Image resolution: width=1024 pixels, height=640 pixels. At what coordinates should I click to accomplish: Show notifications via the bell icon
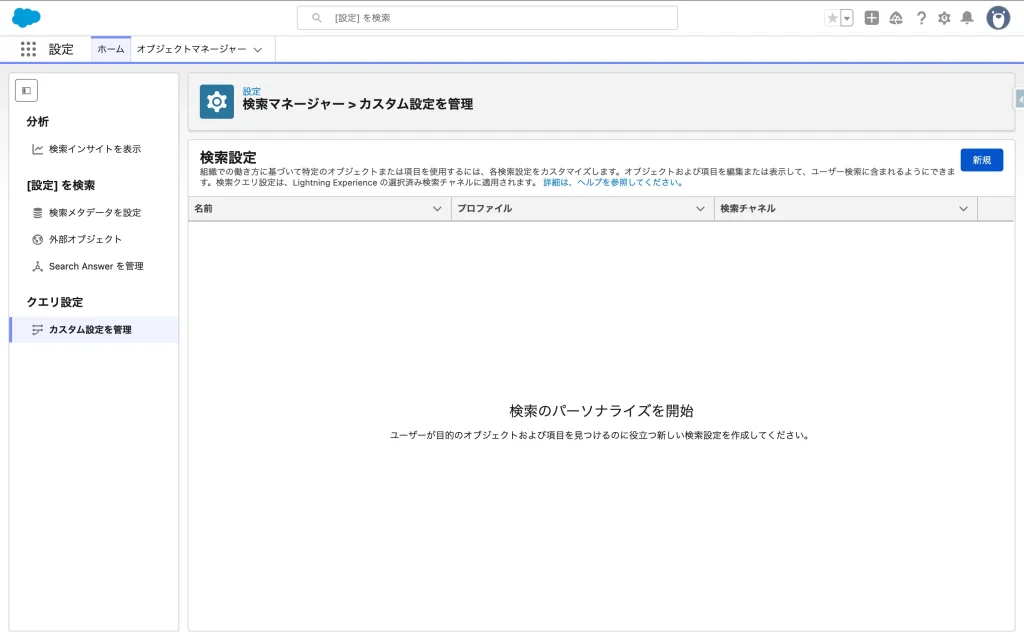click(967, 18)
